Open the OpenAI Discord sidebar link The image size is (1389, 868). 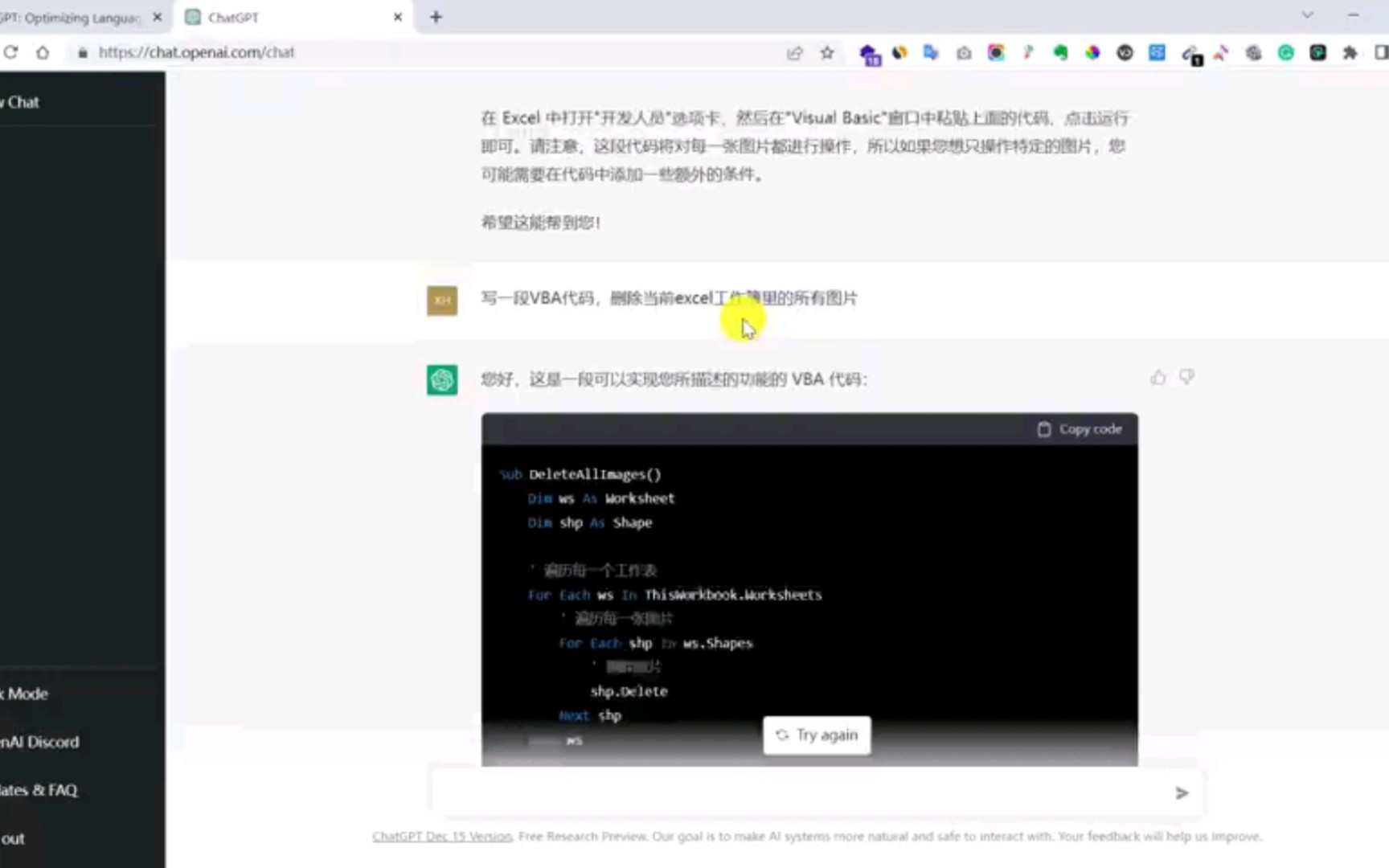tap(39, 742)
